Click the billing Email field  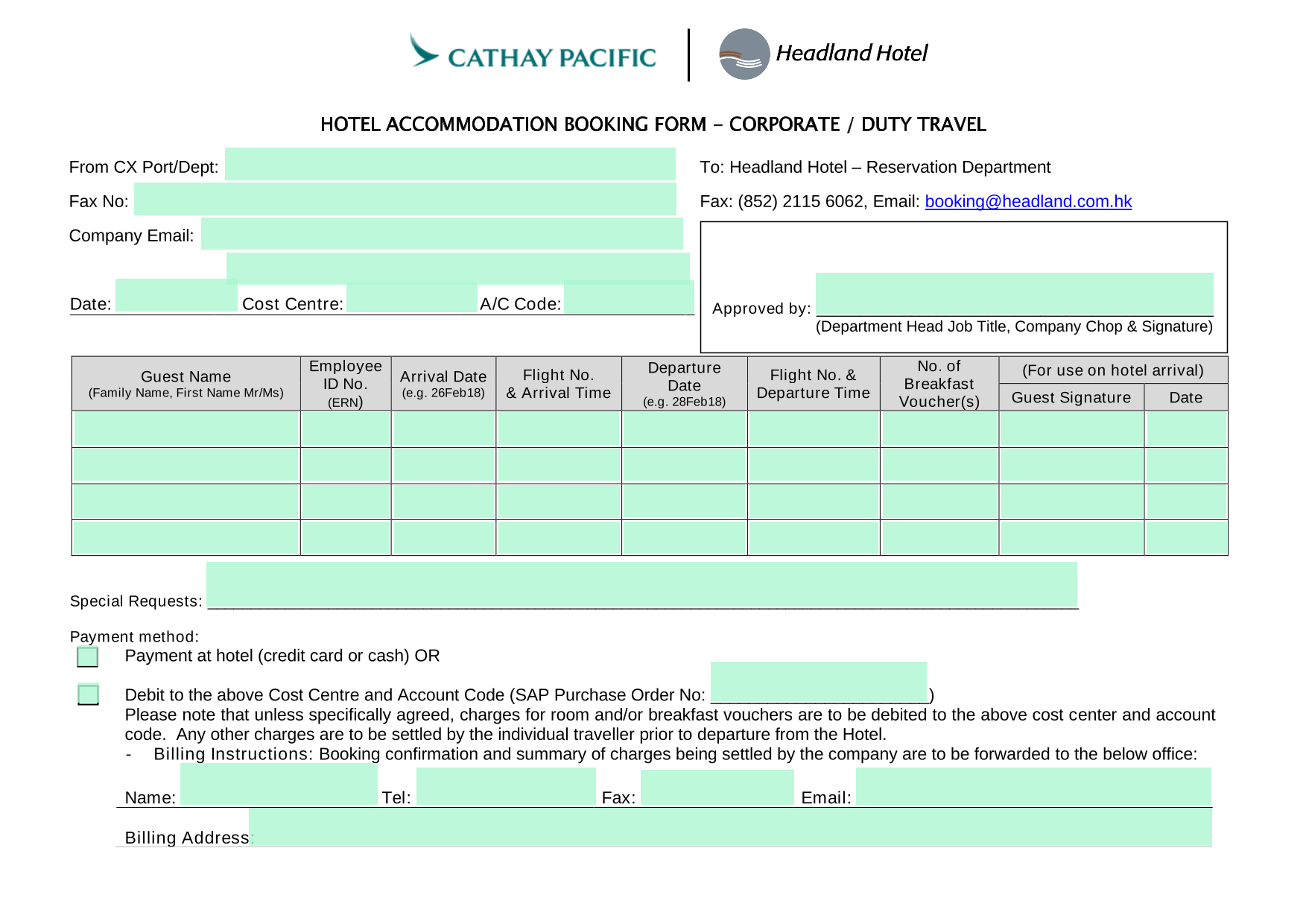click(x=1033, y=786)
